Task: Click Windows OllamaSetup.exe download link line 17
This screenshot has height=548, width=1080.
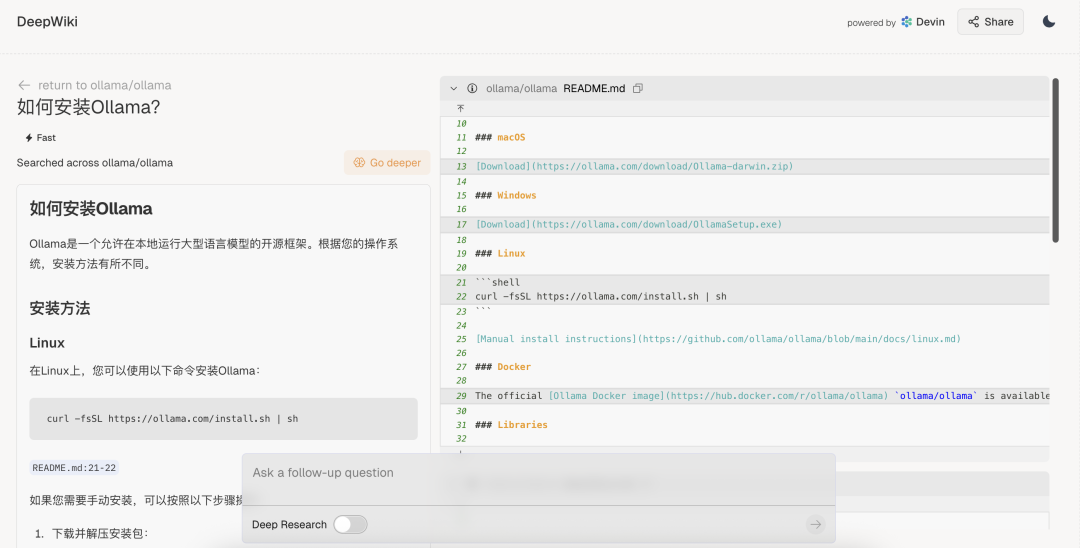Action: coord(629,224)
